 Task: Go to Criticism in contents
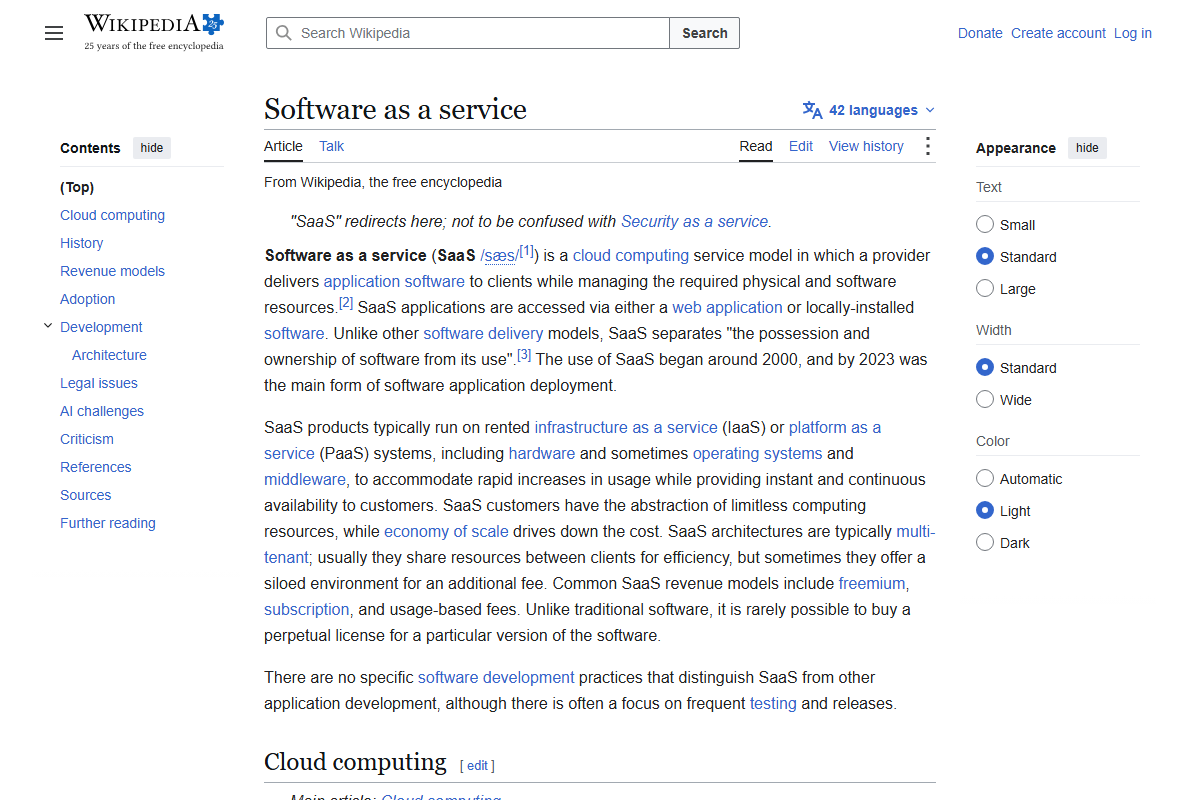coord(87,439)
